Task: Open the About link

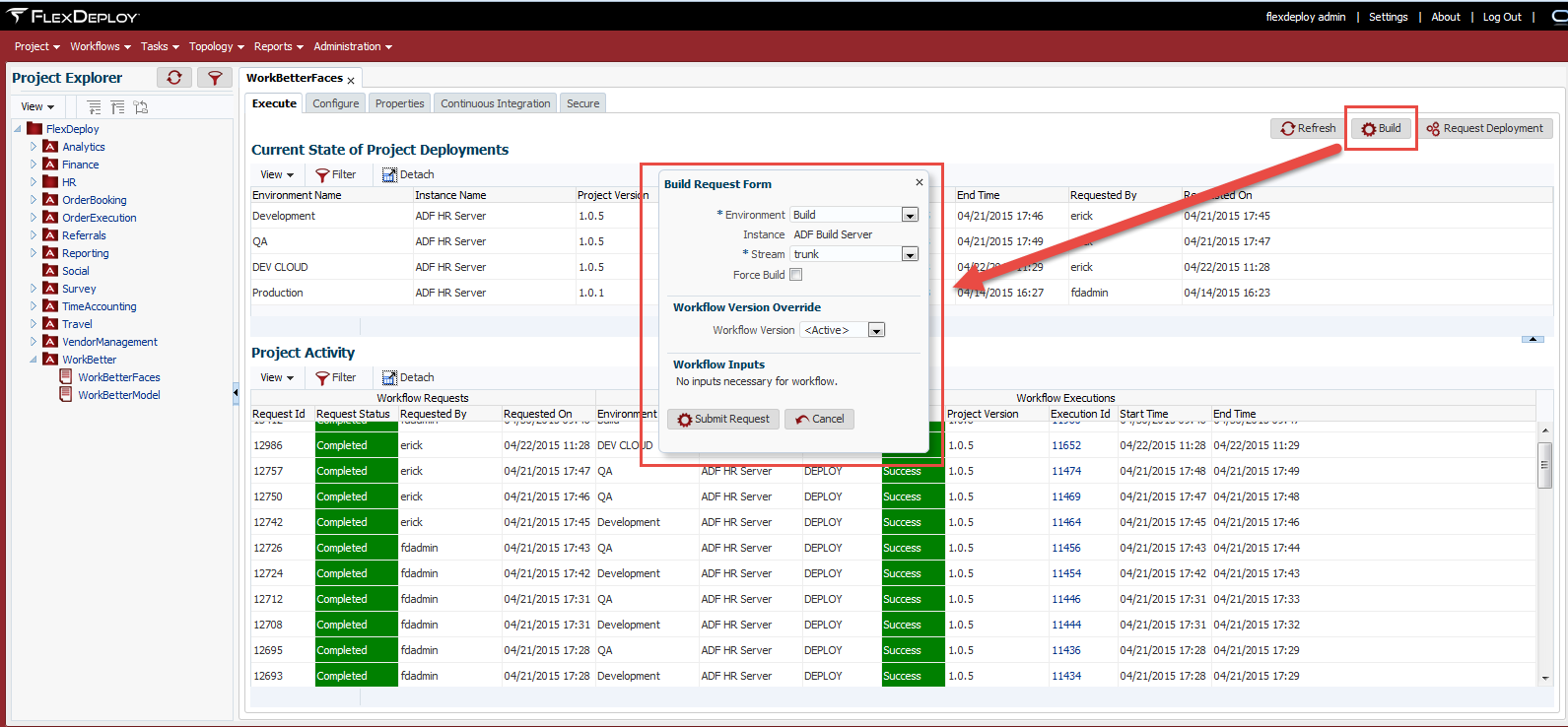Action: [1446, 17]
